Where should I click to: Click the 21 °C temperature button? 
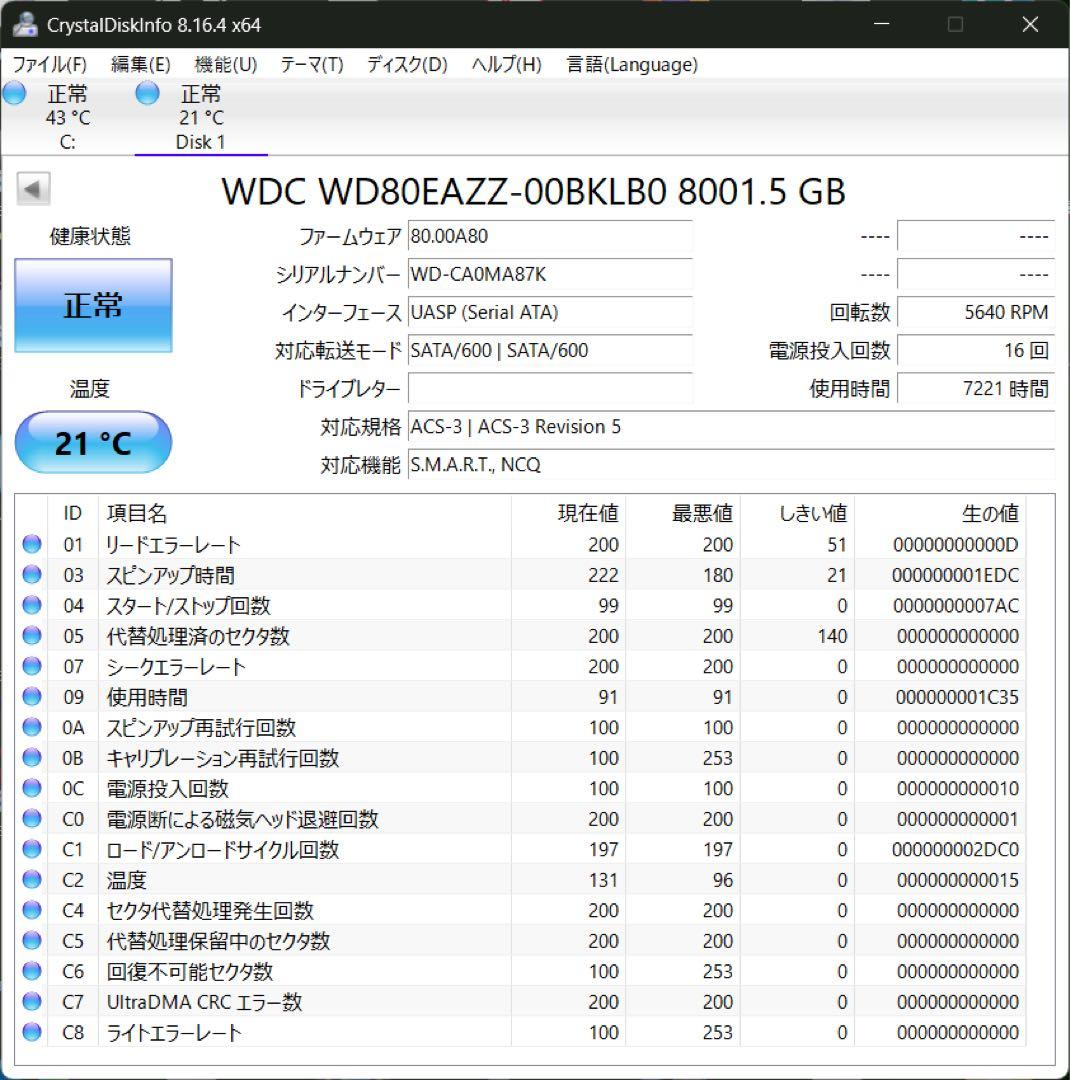pos(93,442)
